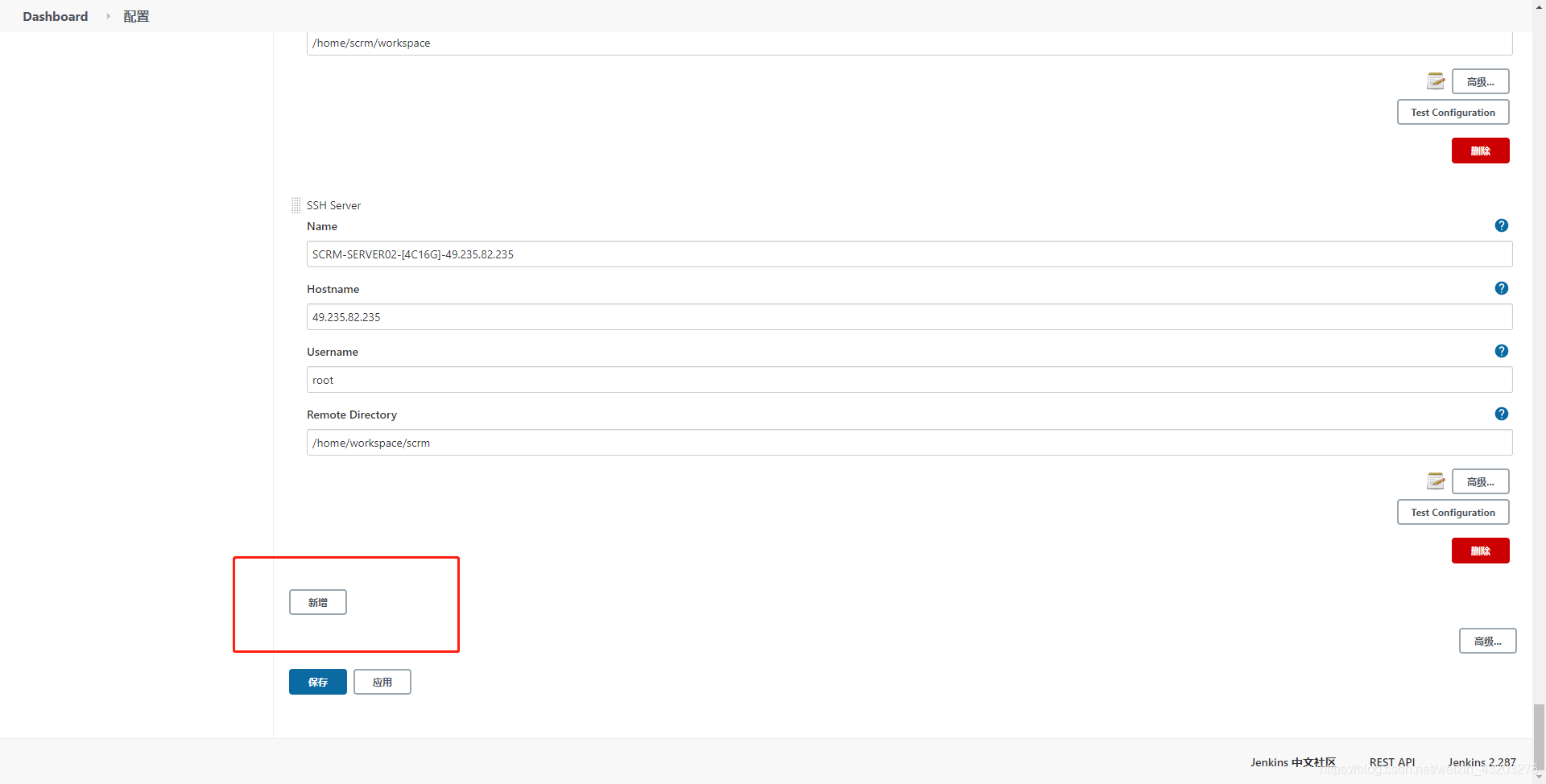This screenshot has width=1546, height=784.
Task: Expand upper server's 高级... options
Action: (1480, 81)
